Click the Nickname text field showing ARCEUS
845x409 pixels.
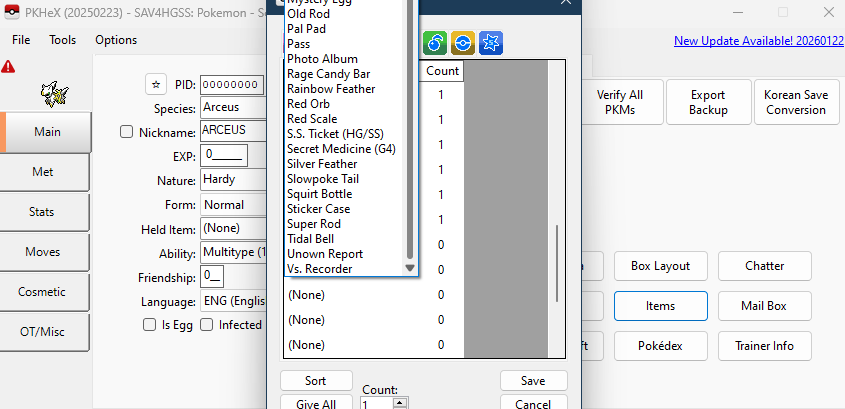(x=234, y=130)
